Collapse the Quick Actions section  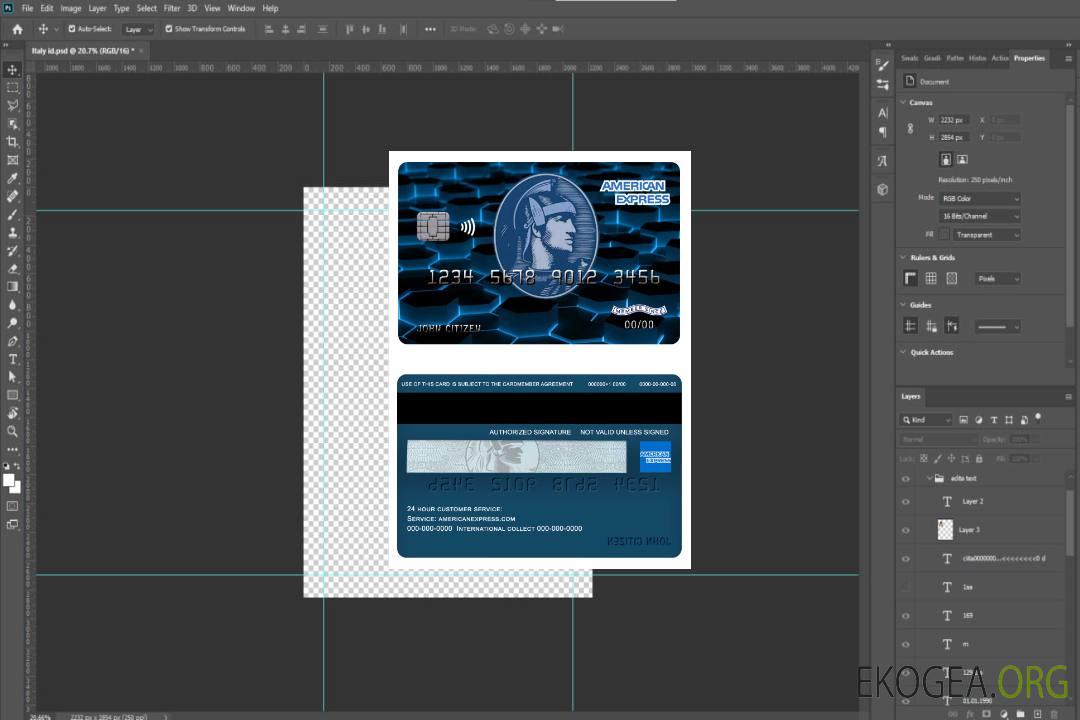[904, 352]
